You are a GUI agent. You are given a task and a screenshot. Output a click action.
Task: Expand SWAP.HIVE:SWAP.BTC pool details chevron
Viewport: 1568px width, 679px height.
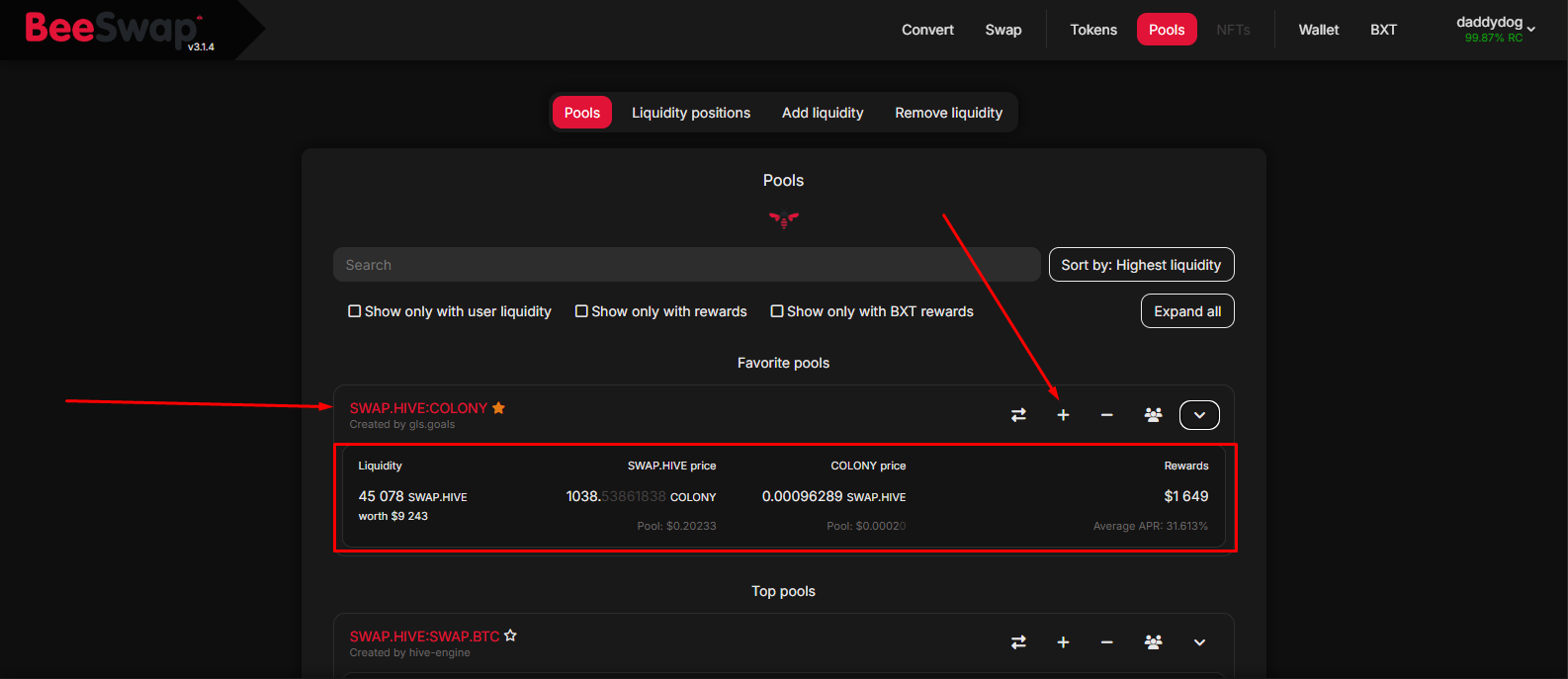(1199, 642)
